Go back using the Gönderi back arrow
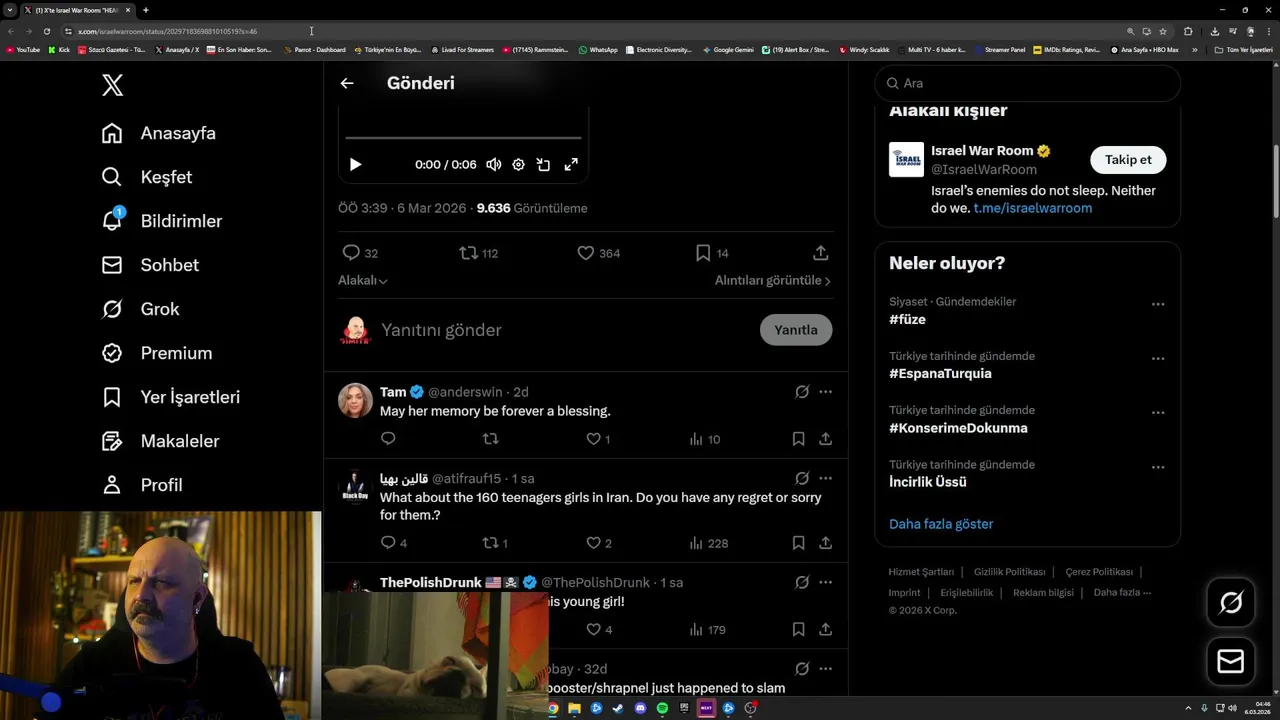 347,83
